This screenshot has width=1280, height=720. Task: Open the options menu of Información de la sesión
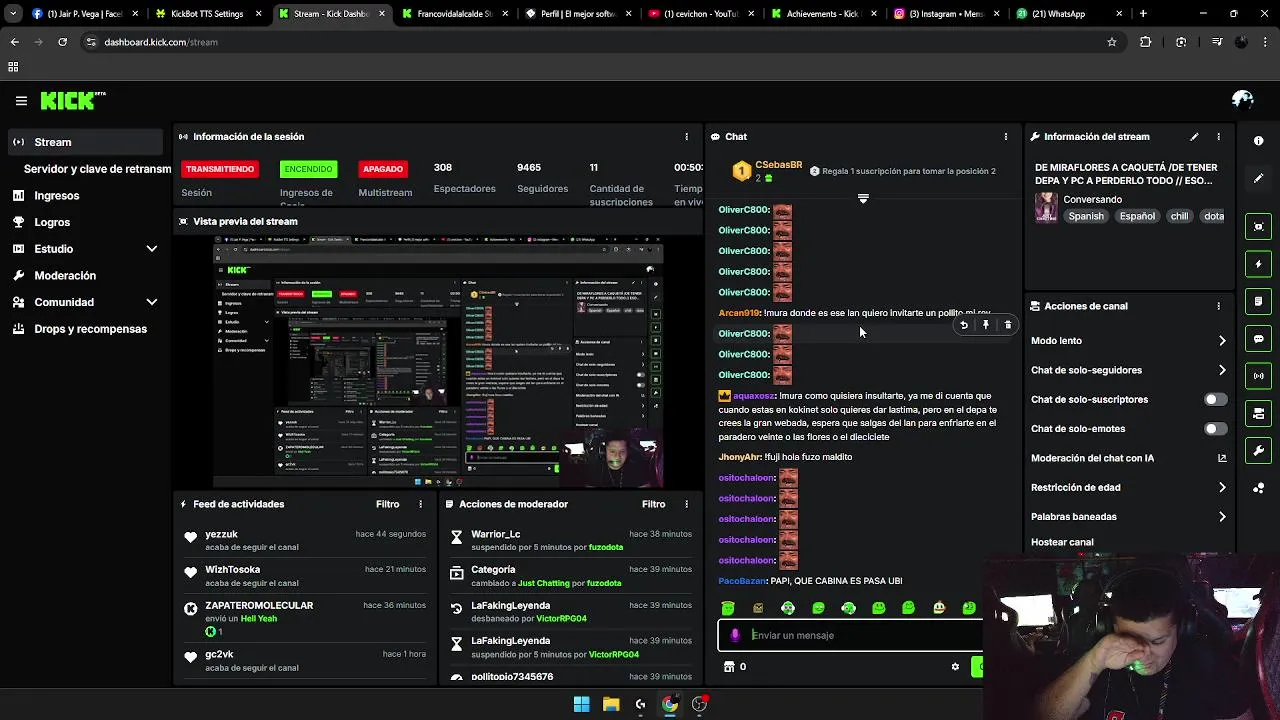[686, 137]
